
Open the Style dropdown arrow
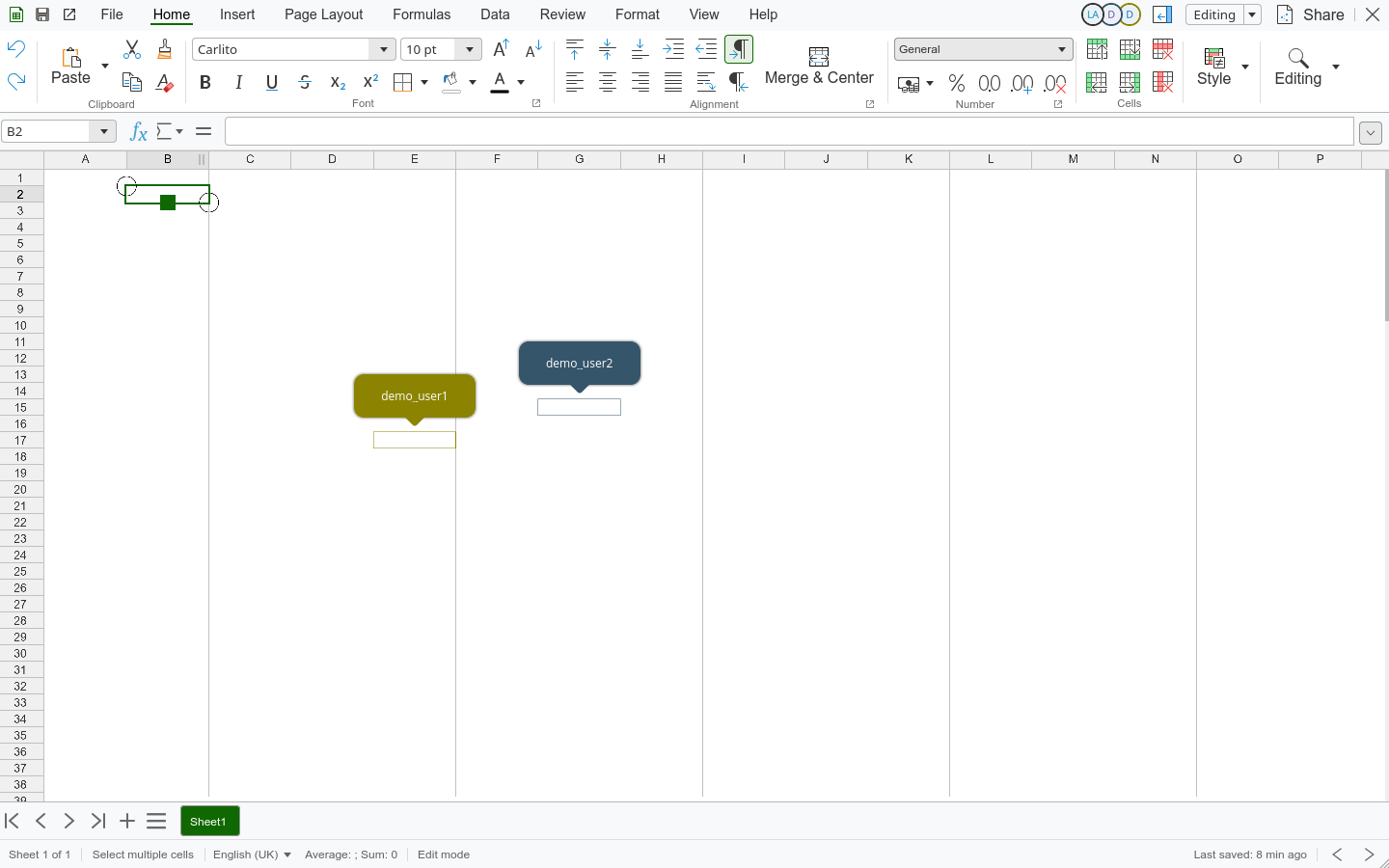click(1245, 67)
